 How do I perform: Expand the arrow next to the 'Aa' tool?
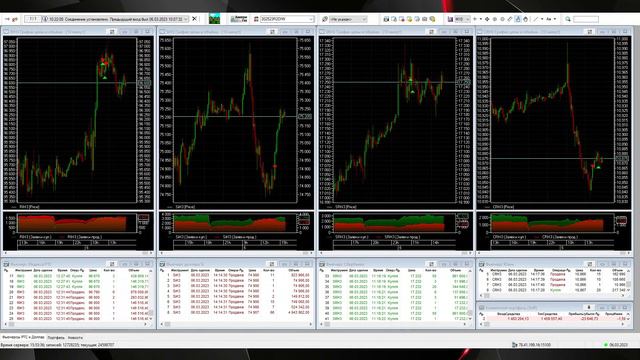click(x=555, y=19)
